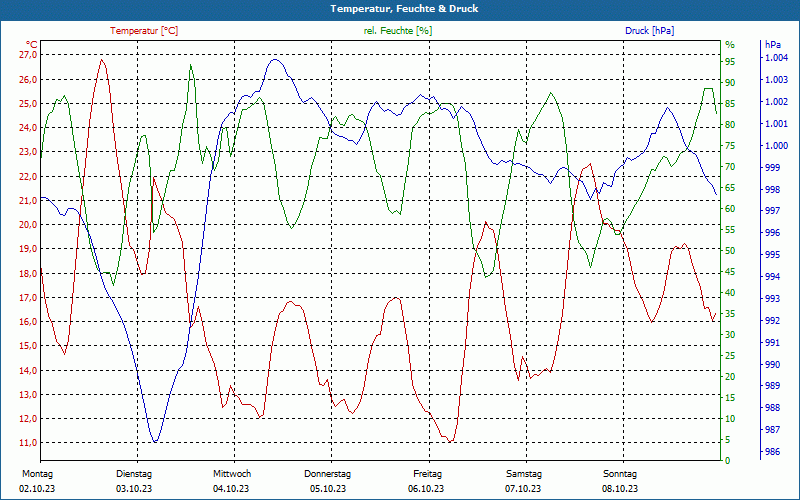
Task: Click the 999 pressure axis value
Action: (772, 167)
